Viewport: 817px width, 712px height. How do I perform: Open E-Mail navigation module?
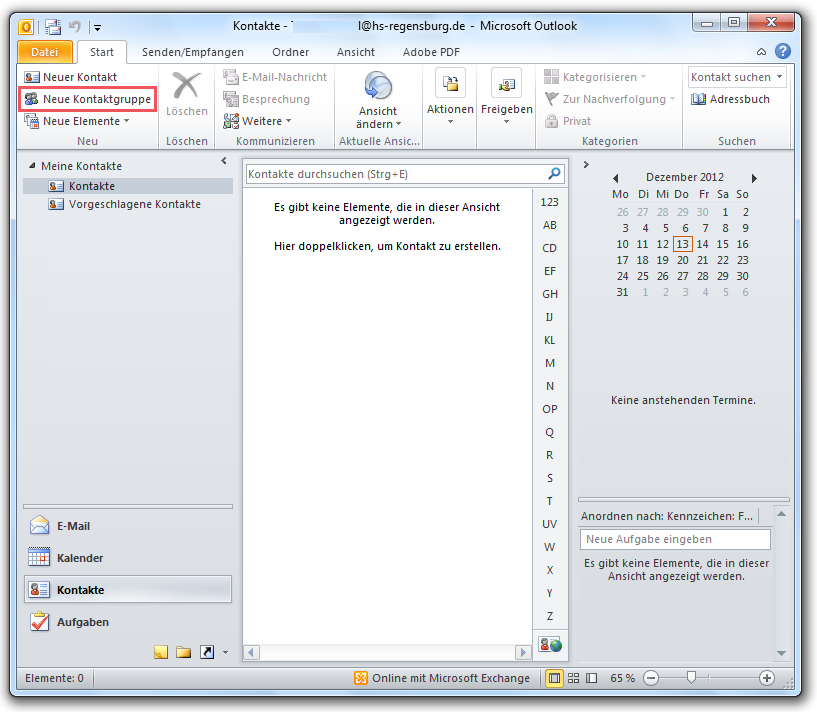pyautogui.click(x=128, y=526)
